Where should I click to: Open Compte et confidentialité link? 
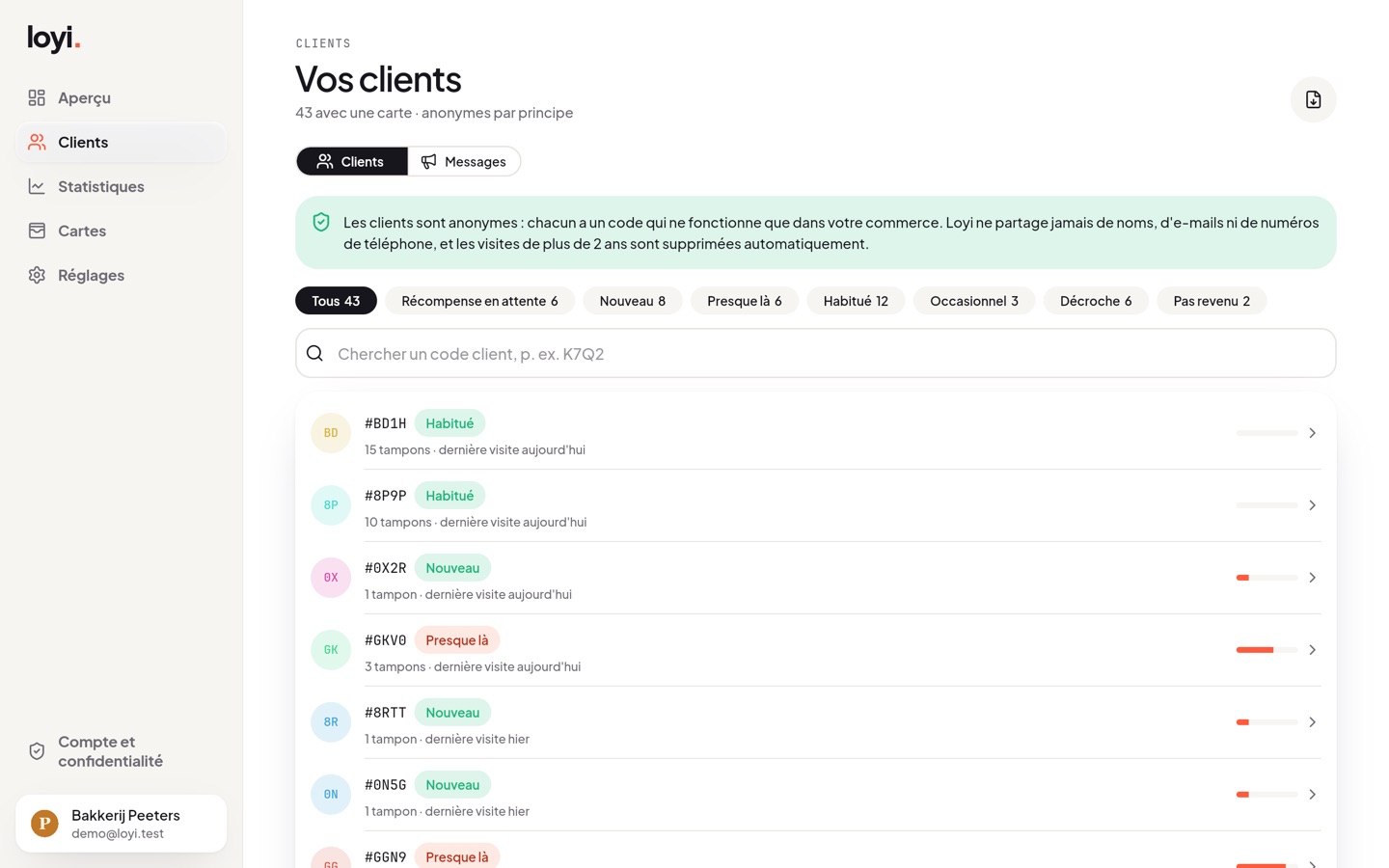click(121, 751)
